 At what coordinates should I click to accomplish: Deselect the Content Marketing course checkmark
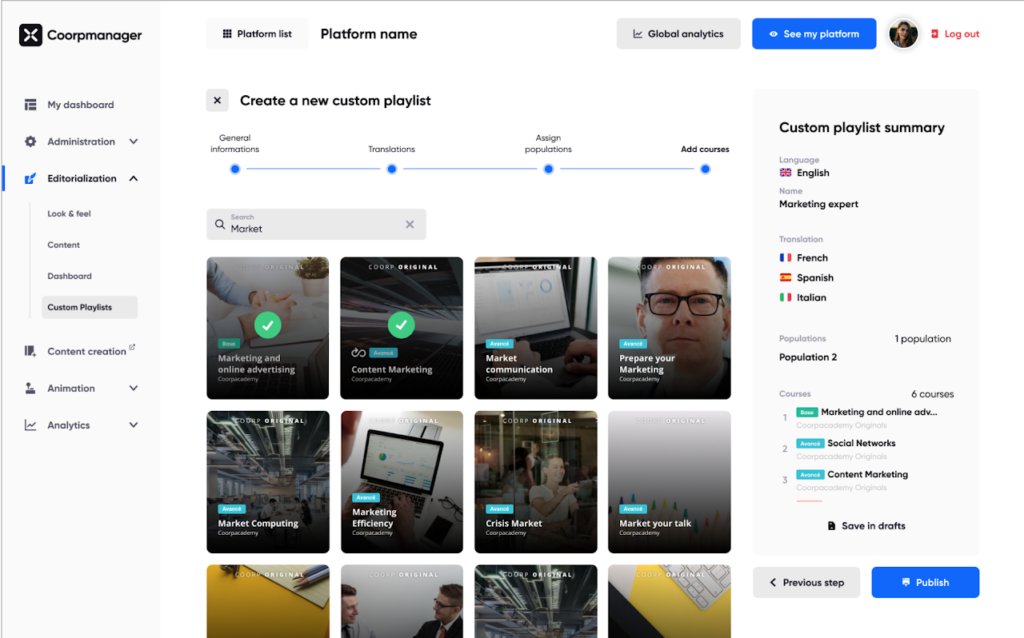coord(401,325)
